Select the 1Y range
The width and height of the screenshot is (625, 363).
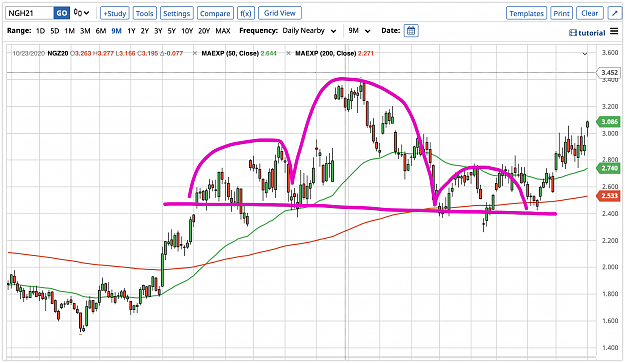pyautogui.click(x=131, y=31)
